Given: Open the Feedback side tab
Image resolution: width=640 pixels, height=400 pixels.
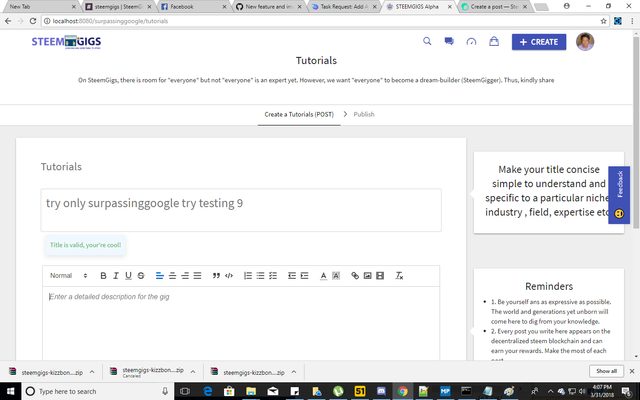Looking at the screenshot, I should (x=619, y=195).
